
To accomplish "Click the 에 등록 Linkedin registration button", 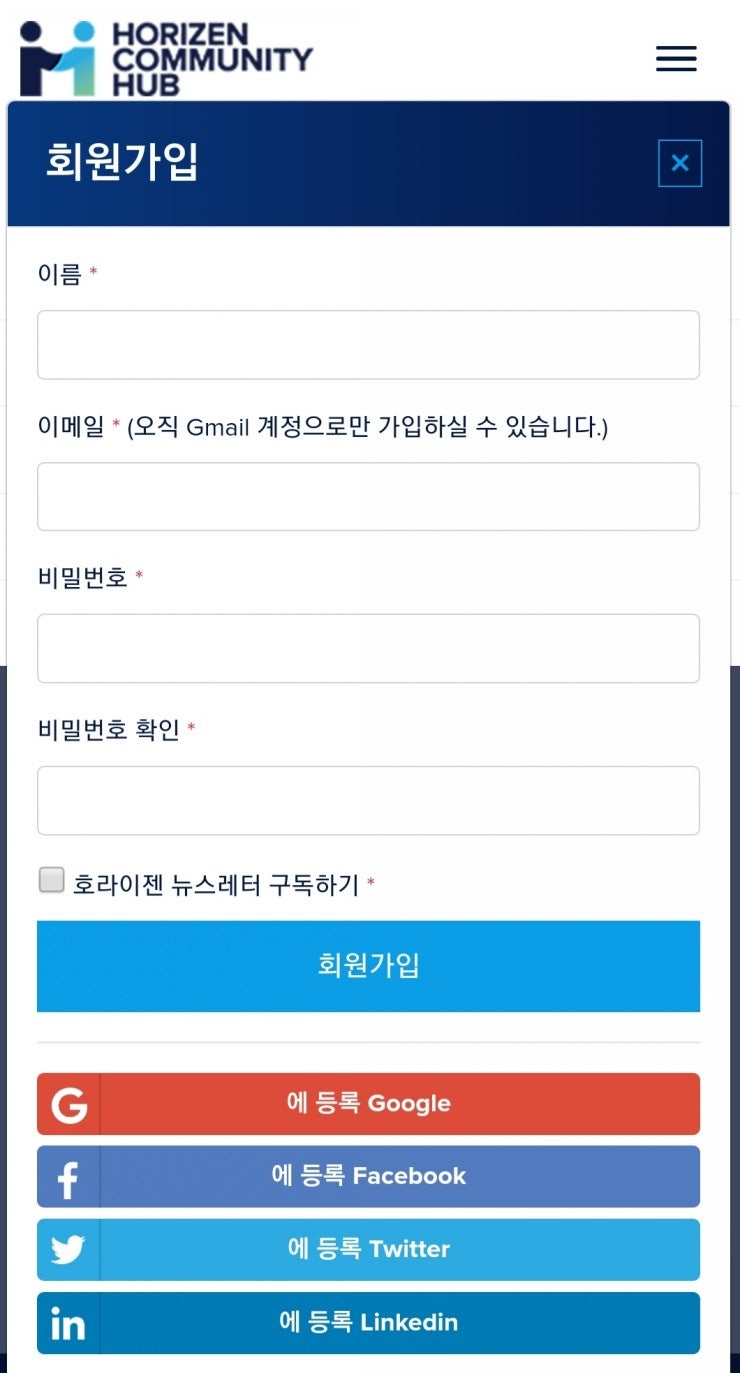I will pos(368,1322).
